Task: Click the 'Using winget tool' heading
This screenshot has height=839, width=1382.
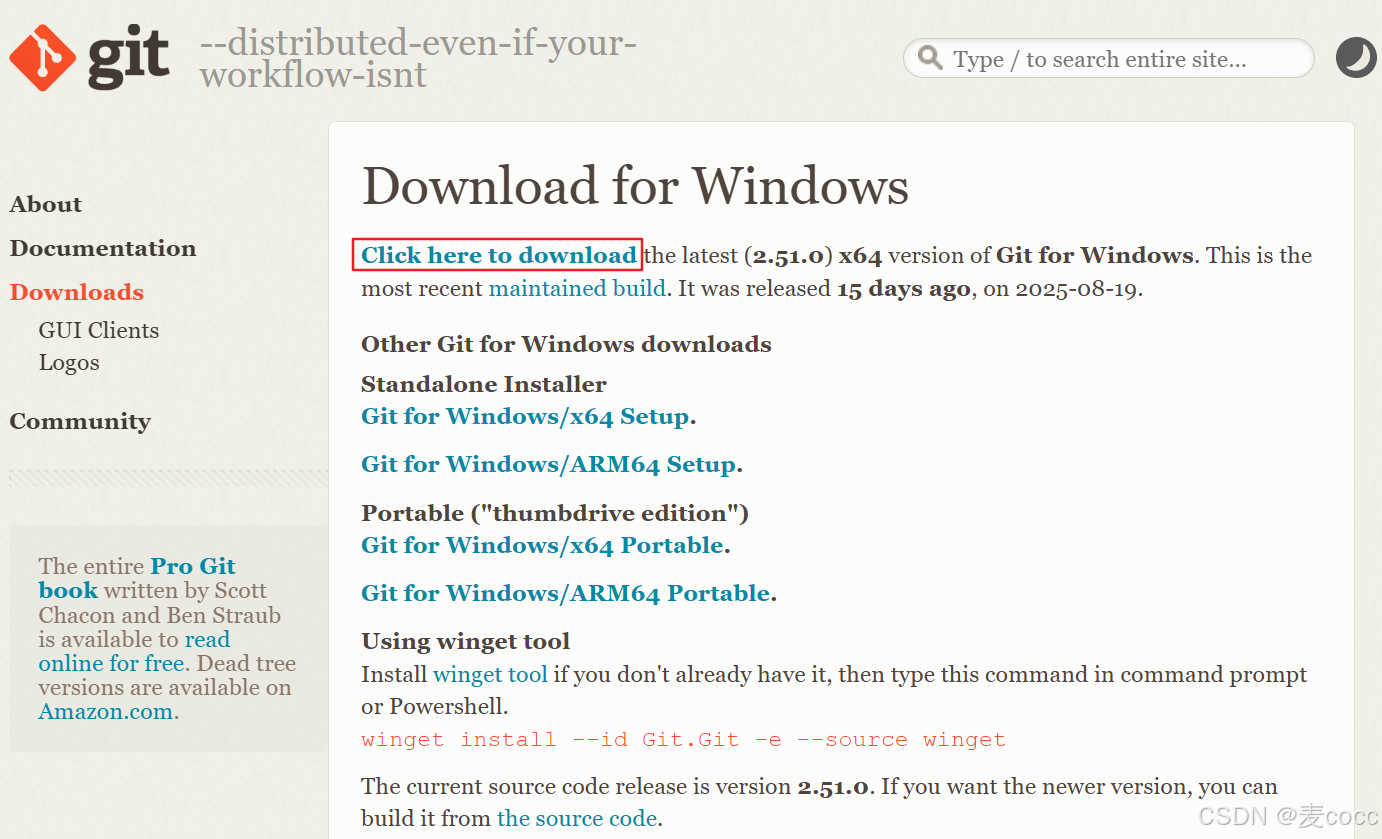Action: tap(466, 641)
